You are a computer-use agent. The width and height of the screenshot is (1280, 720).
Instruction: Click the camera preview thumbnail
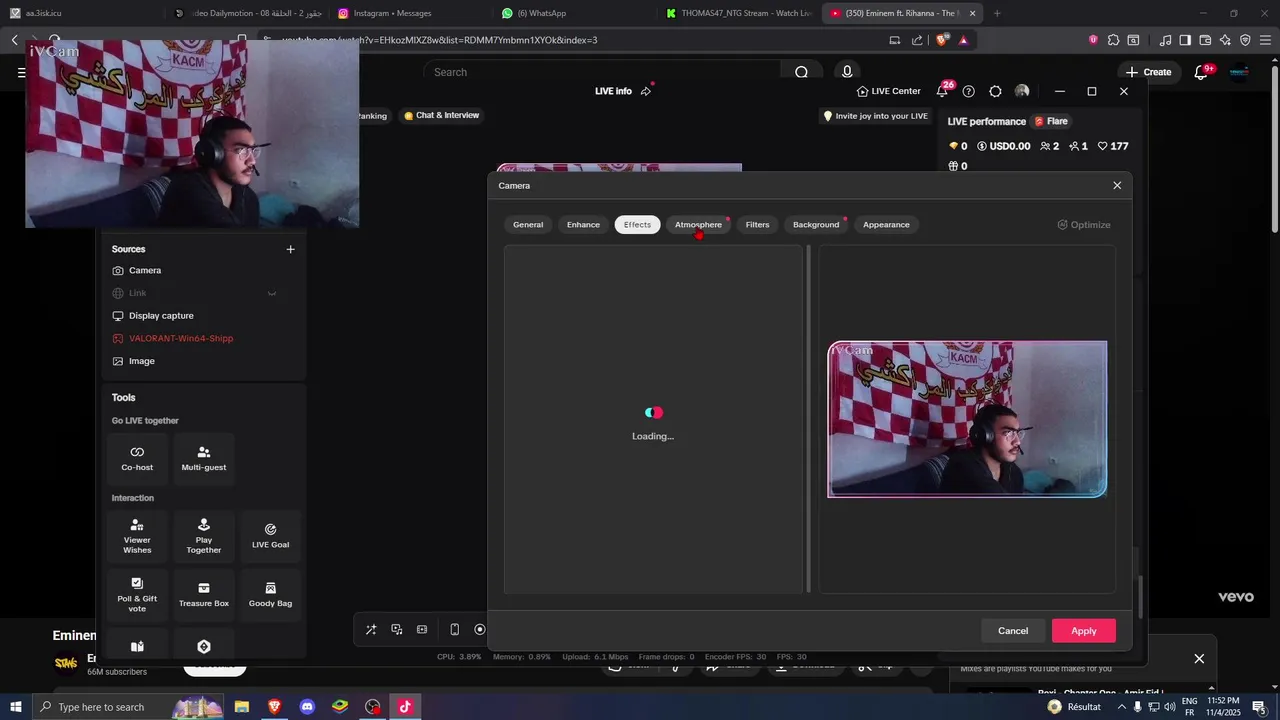(967, 419)
